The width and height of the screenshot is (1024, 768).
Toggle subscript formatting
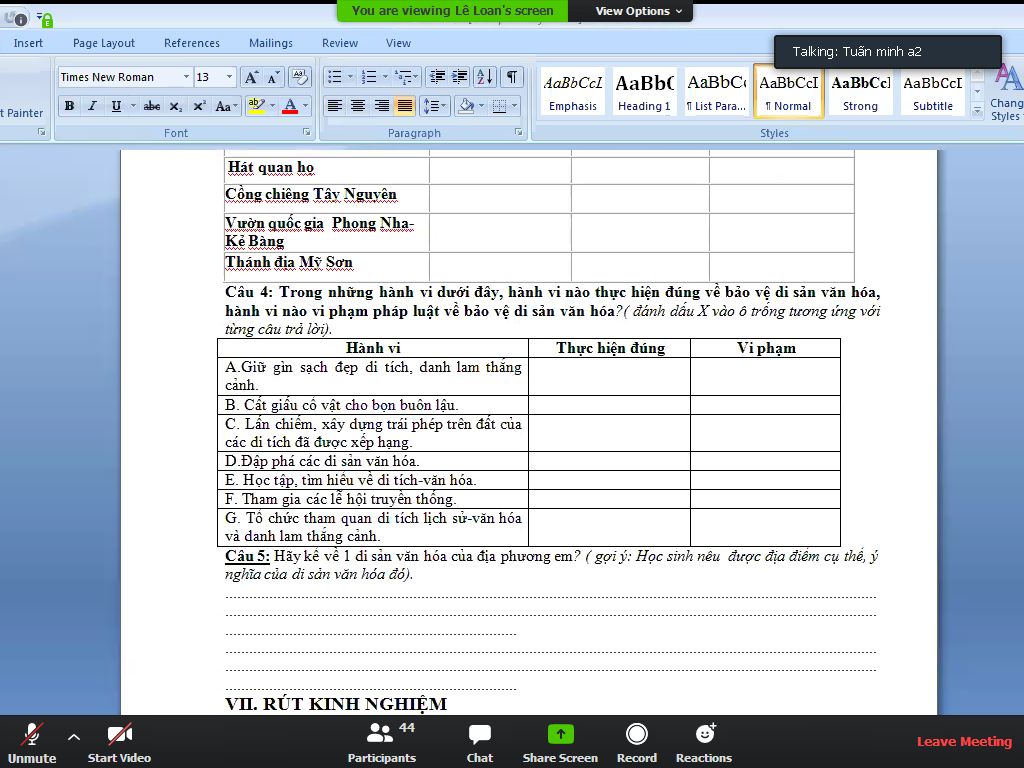(x=175, y=106)
